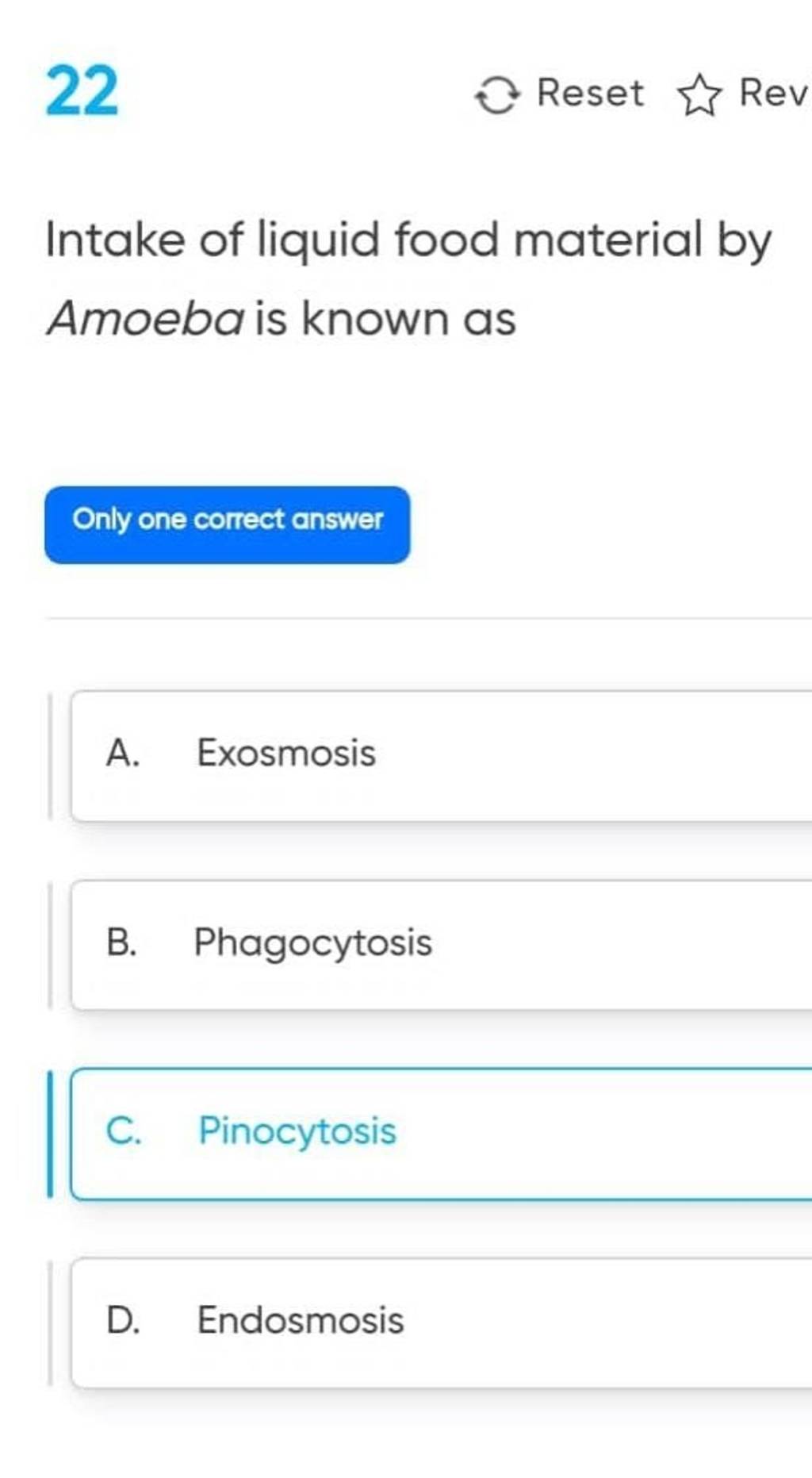Click the Pinocytosis answer text
This screenshot has height=1478, width=812.
297,1132
